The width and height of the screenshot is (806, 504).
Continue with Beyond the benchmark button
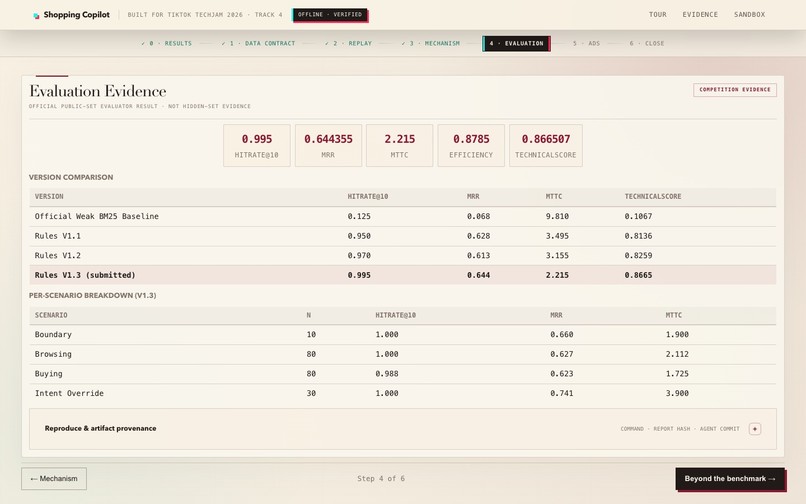click(730, 478)
